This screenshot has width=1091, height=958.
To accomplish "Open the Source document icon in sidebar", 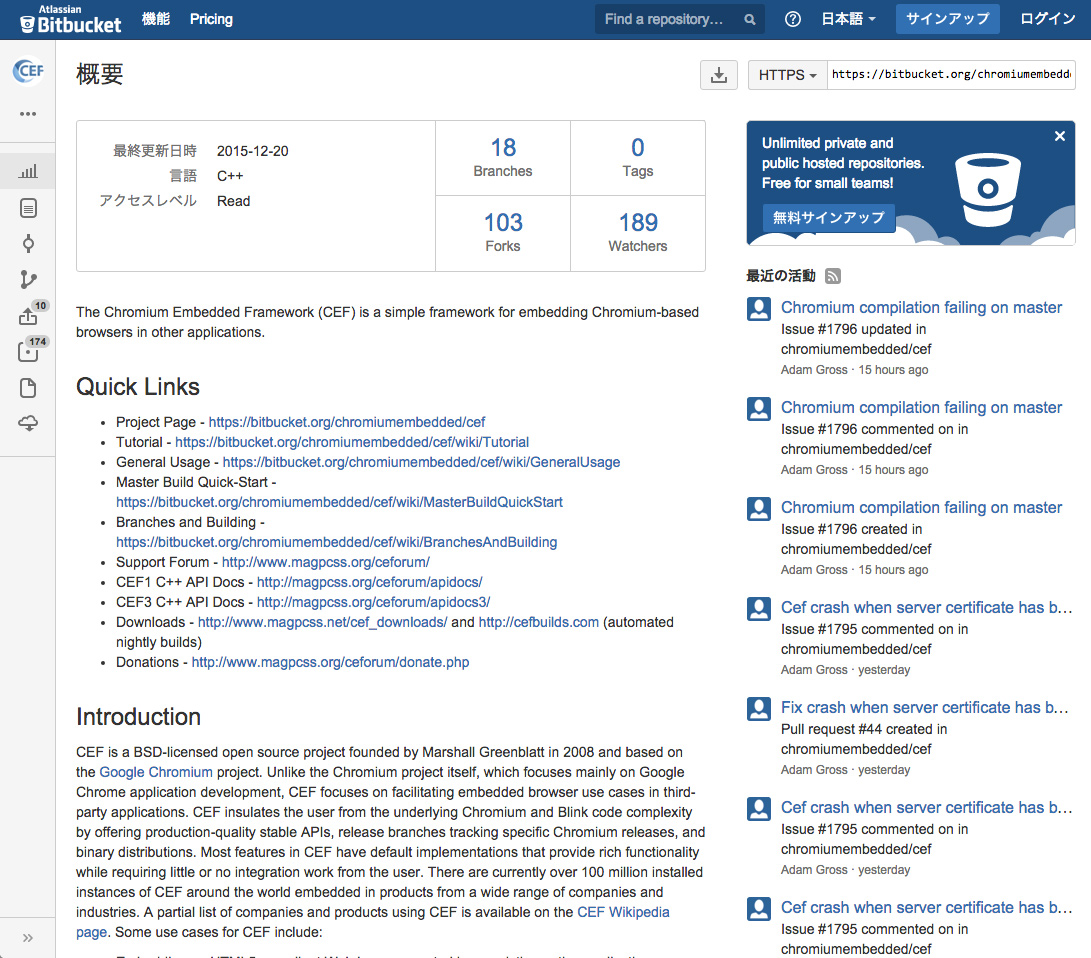I will pos(28,208).
